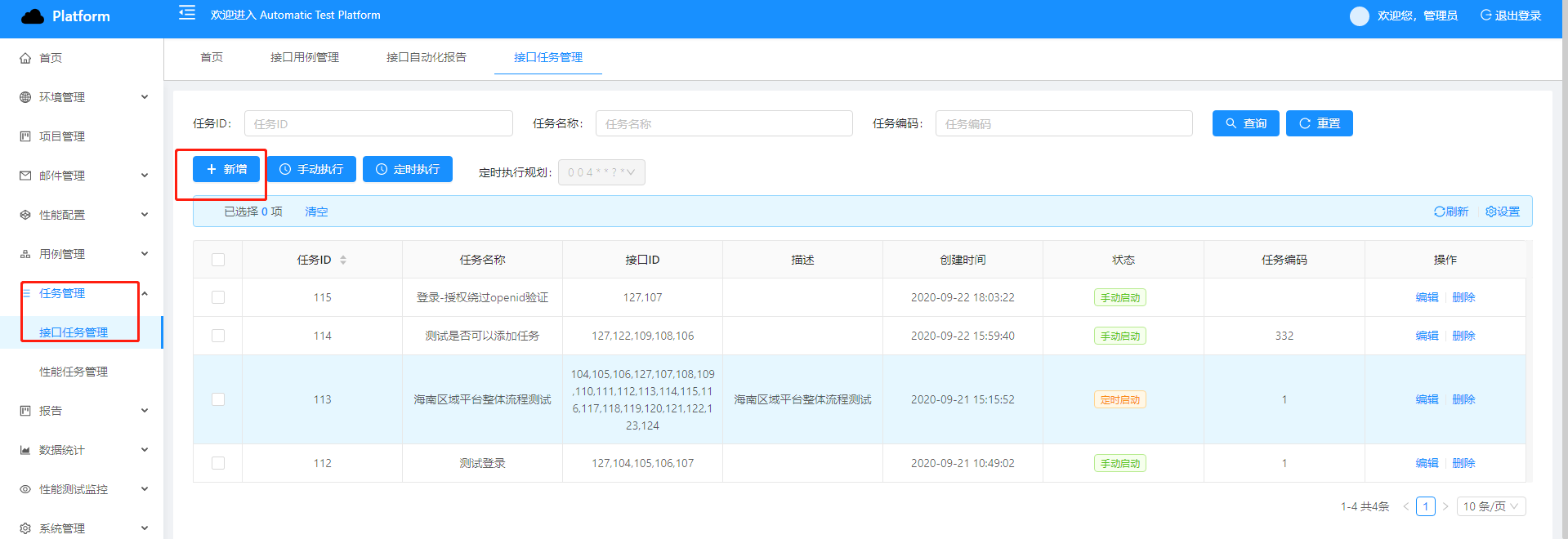Edit task 114 via 编辑 link
Viewport: 1568px width, 539px height.
point(1427,336)
